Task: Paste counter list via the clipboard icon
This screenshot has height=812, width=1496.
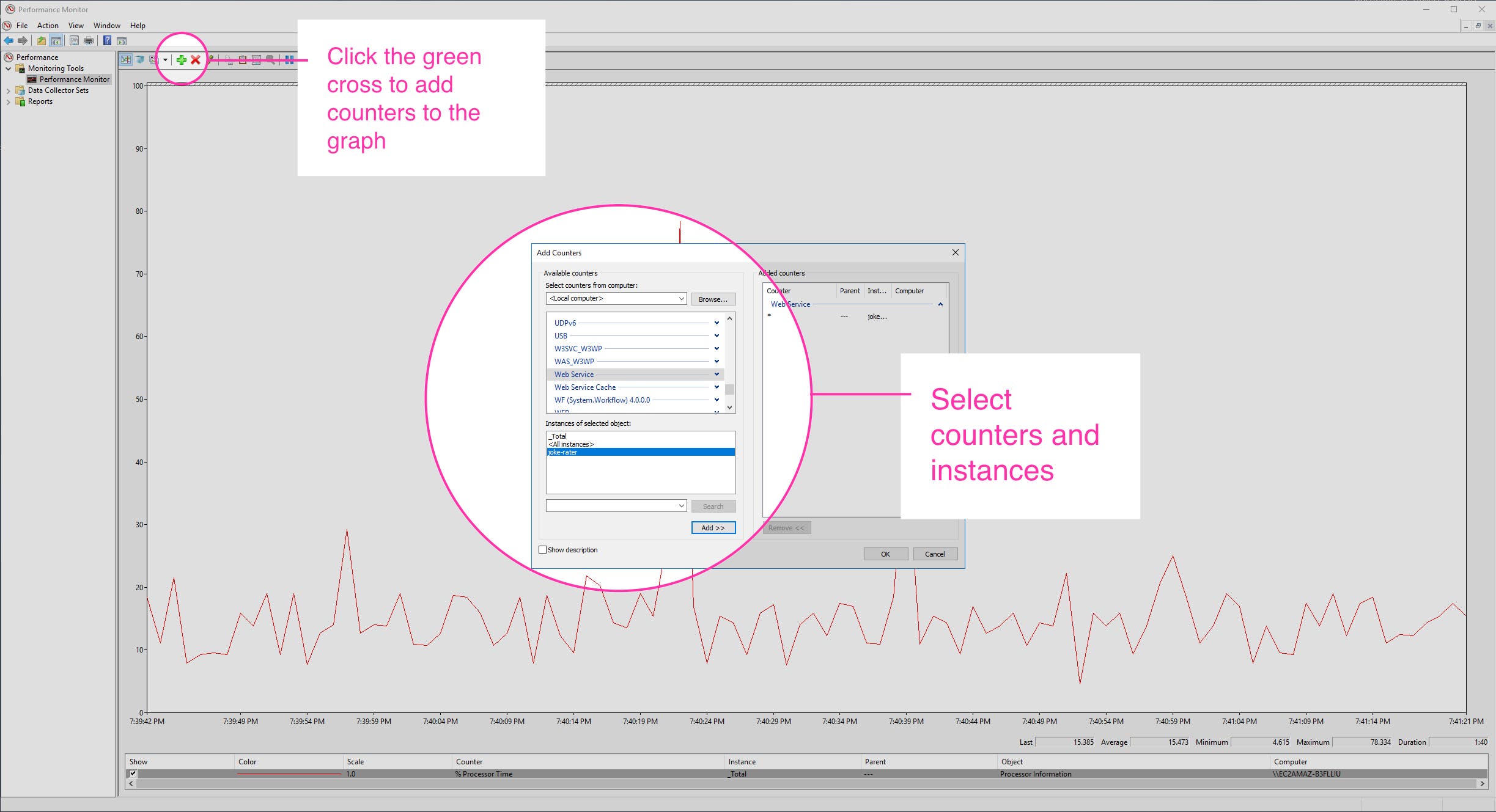Action: [243, 60]
